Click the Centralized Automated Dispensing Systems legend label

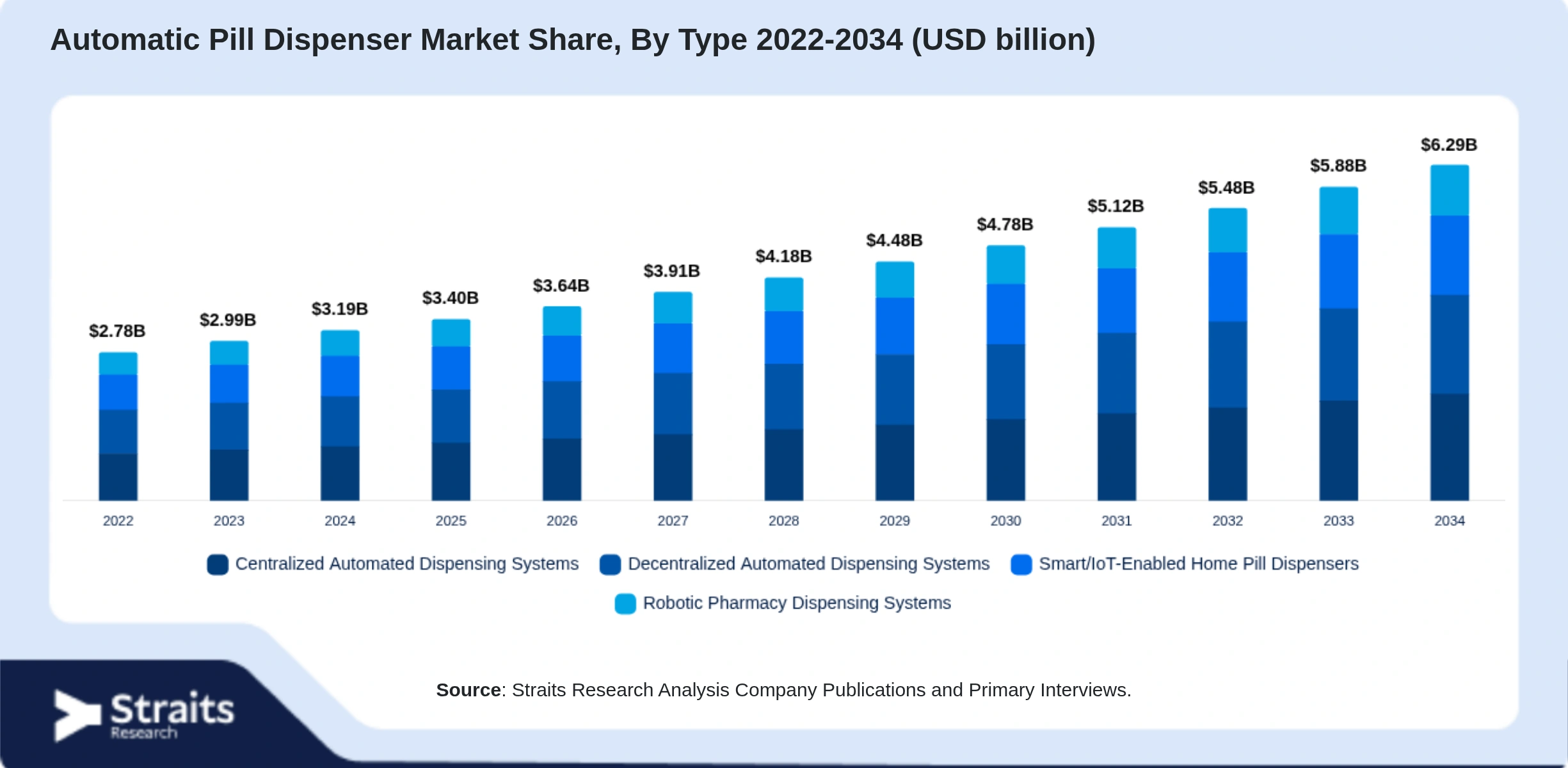[x=407, y=564]
